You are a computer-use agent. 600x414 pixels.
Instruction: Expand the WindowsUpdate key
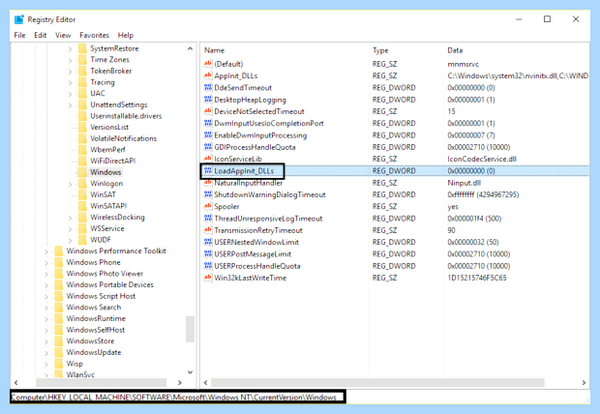click(x=46, y=352)
